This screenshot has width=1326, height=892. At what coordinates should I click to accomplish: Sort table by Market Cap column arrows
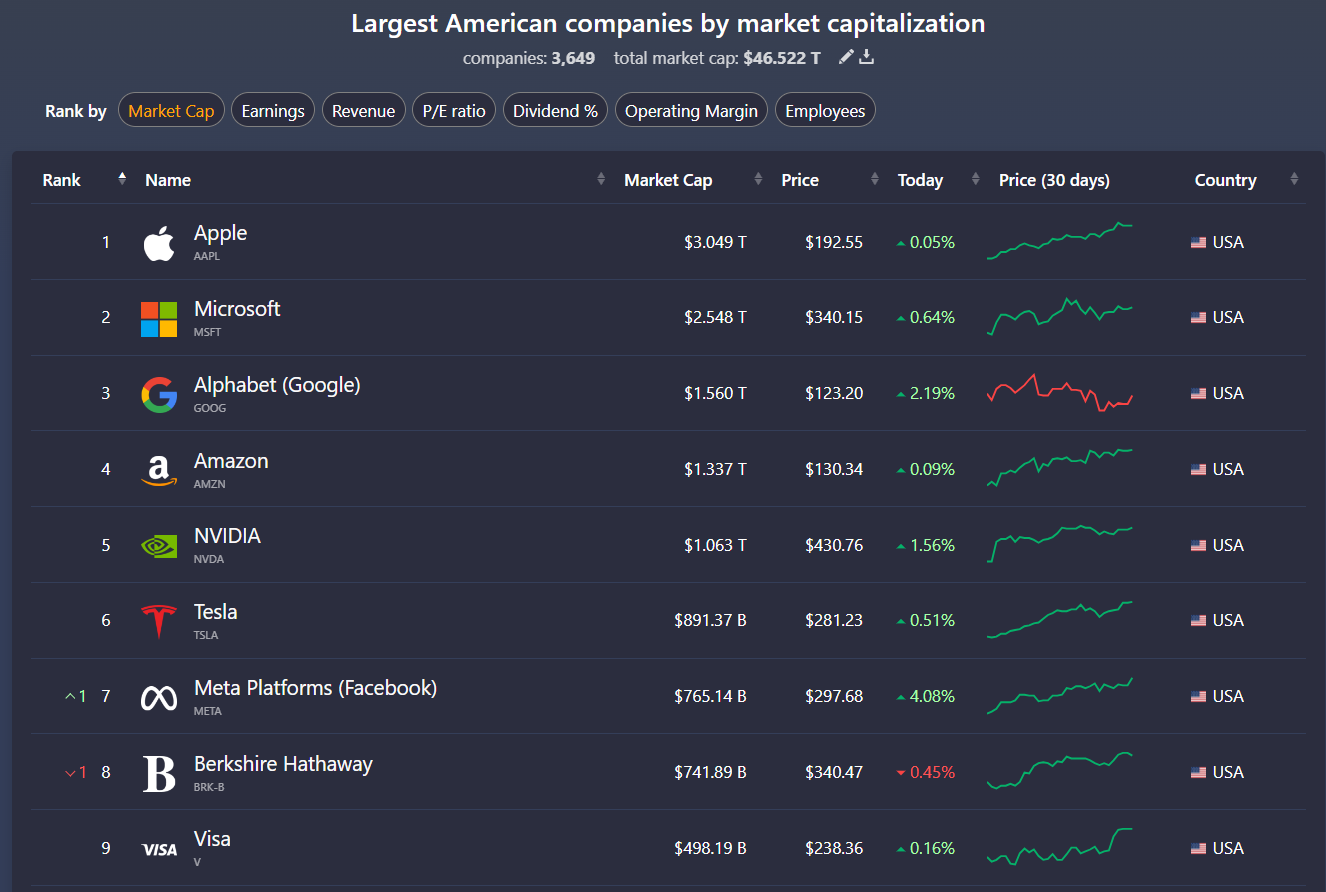[x=758, y=179]
